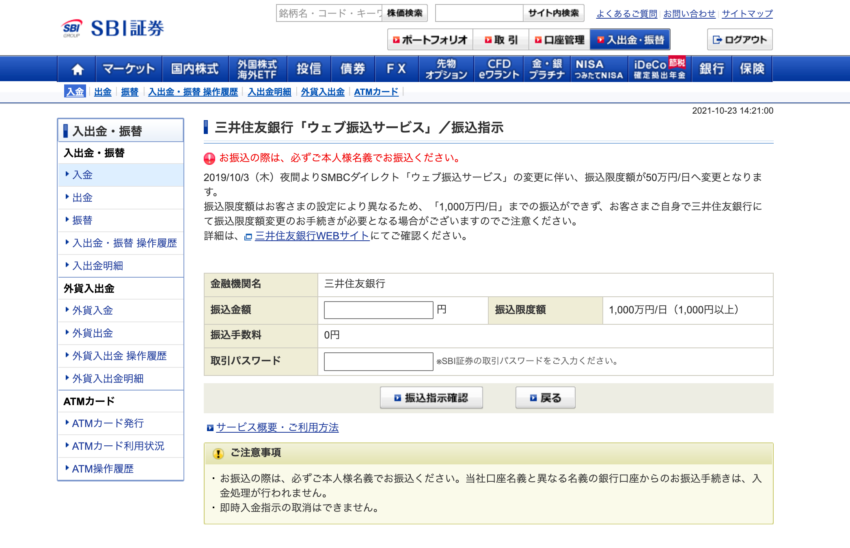This screenshot has height=548, width=850.
Task: Open the 銀行 menu
Action: tap(711, 69)
